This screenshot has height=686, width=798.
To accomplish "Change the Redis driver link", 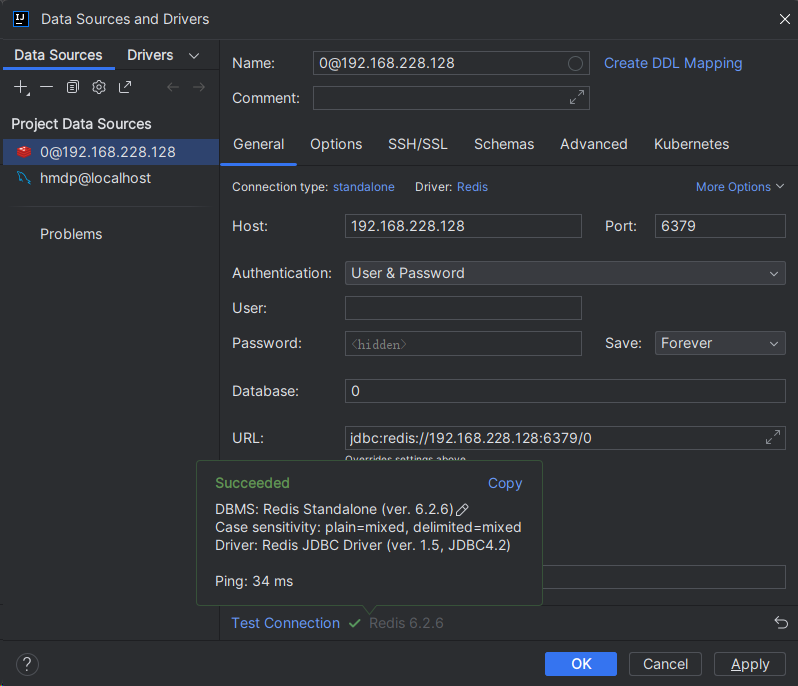I will (472, 187).
